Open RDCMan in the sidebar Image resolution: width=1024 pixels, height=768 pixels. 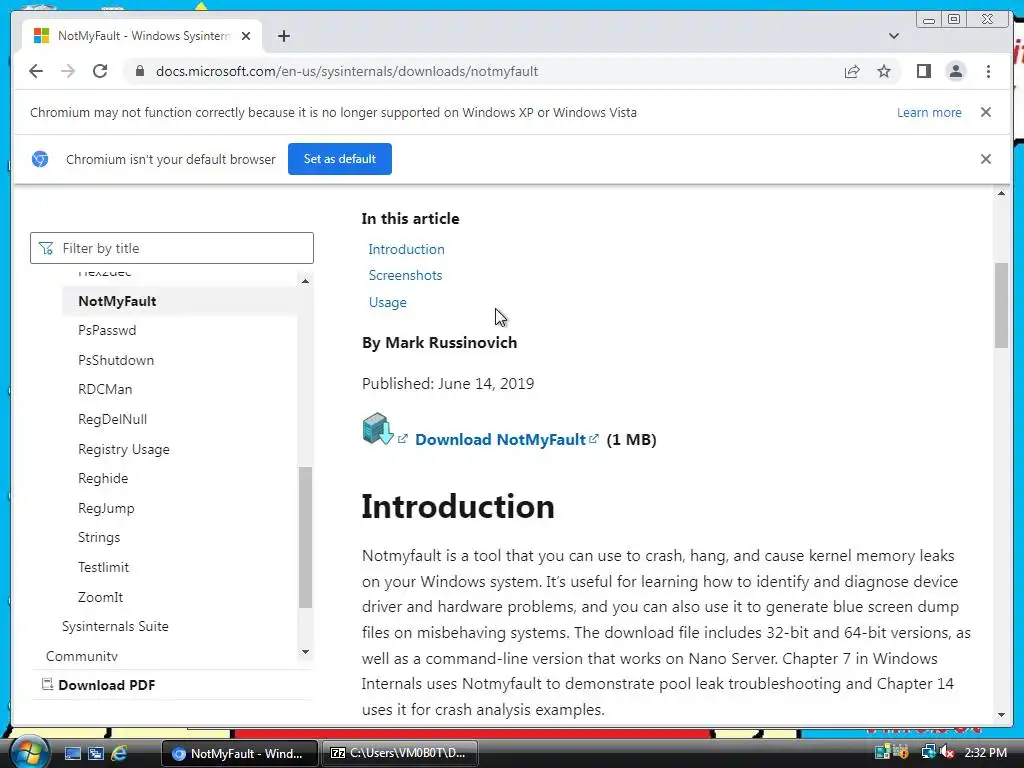point(105,389)
